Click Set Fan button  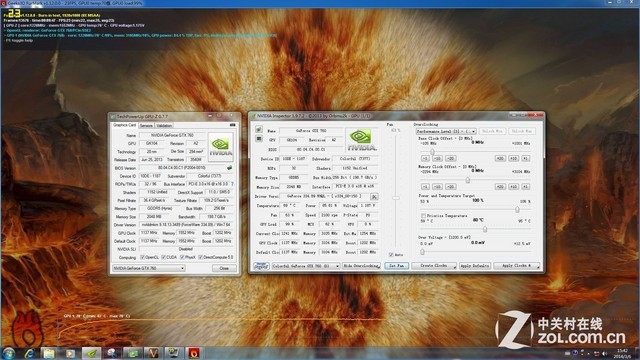pyautogui.click(x=396, y=266)
